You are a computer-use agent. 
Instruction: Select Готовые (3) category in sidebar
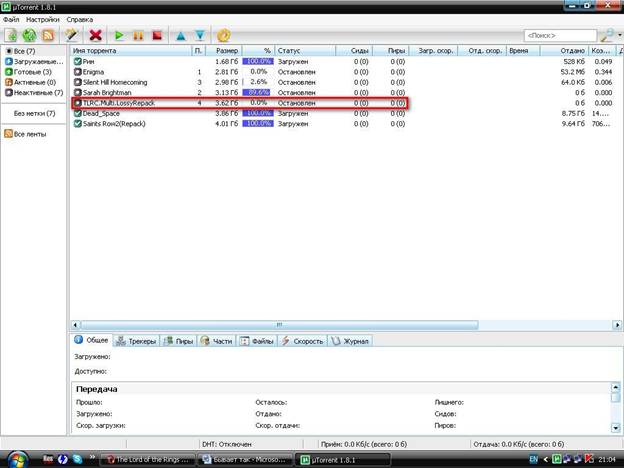pyautogui.click(x=34, y=72)
